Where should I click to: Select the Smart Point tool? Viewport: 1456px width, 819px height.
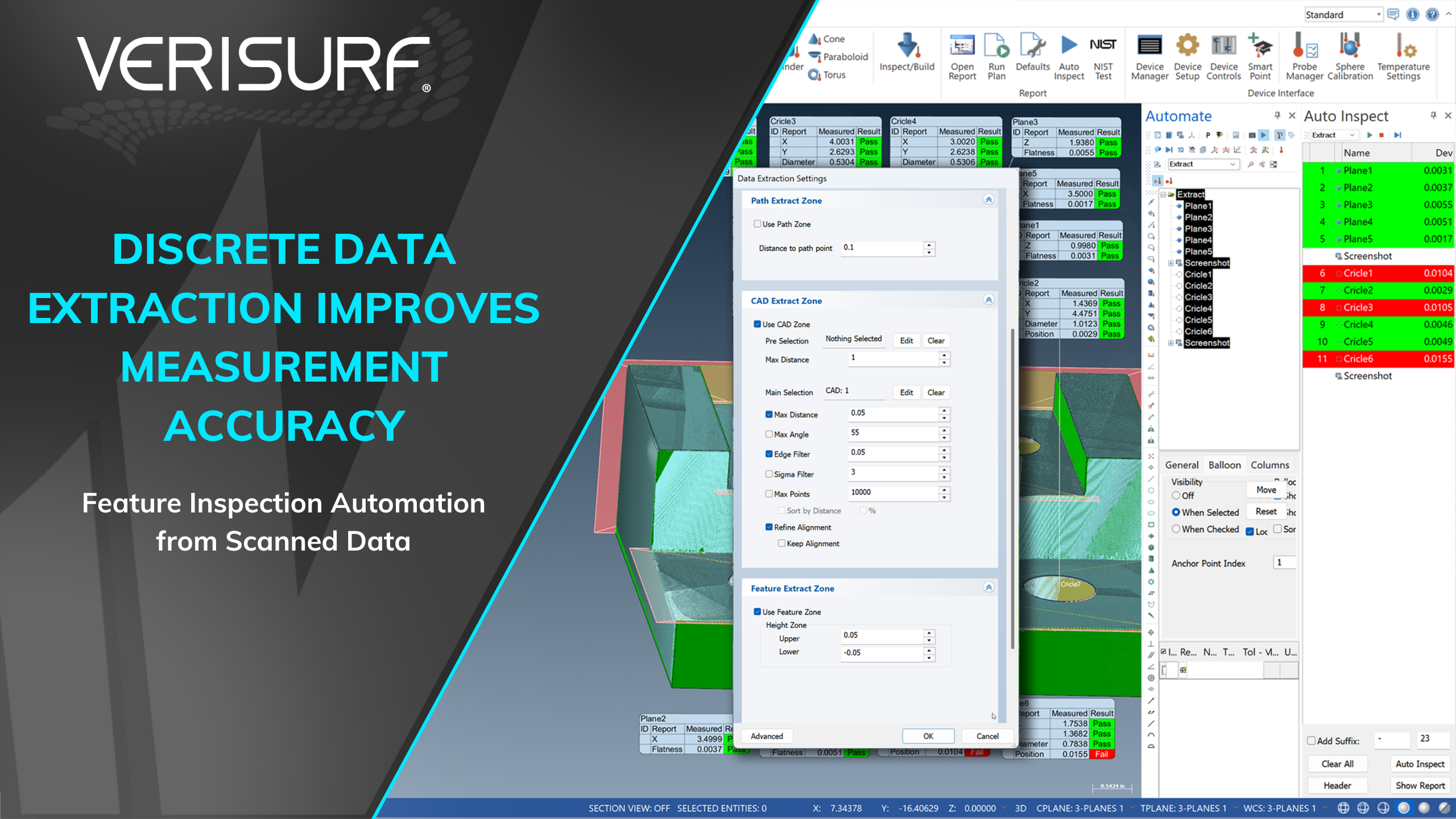click(x=1260, y=57)
